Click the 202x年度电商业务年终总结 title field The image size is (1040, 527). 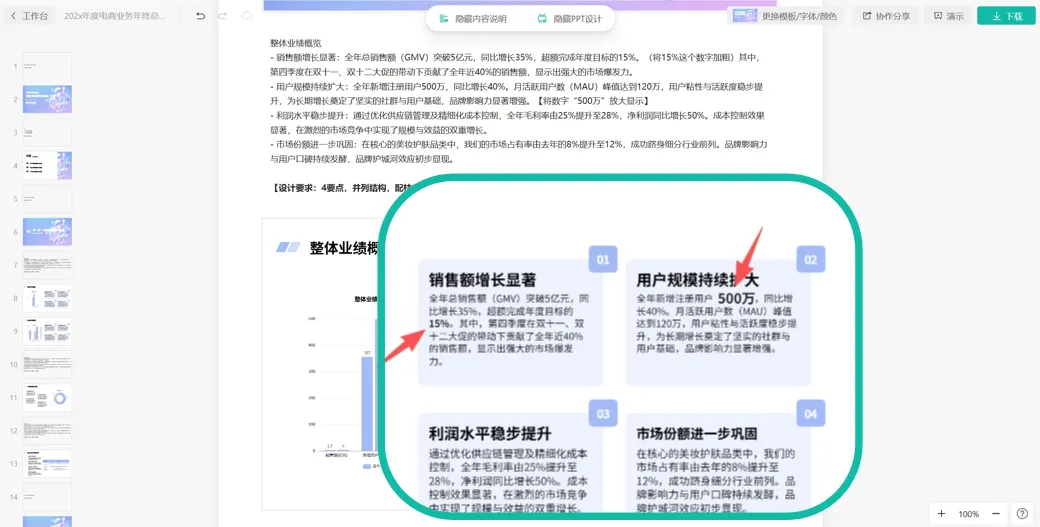click(115, 16)
